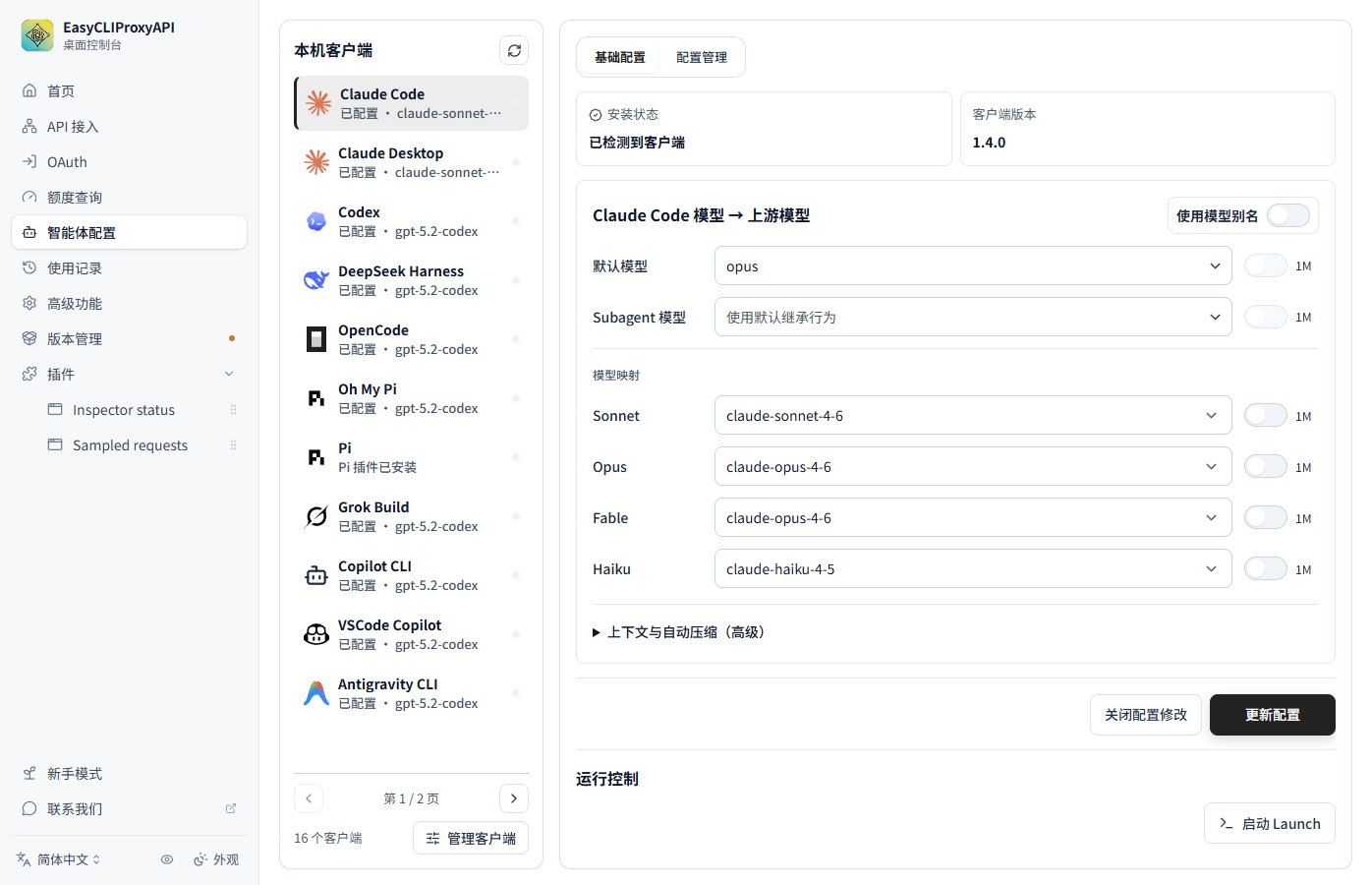The image size is (1372, 885).
Task: Collapse the 插件 menu chevron
Action: click(229, 374)
